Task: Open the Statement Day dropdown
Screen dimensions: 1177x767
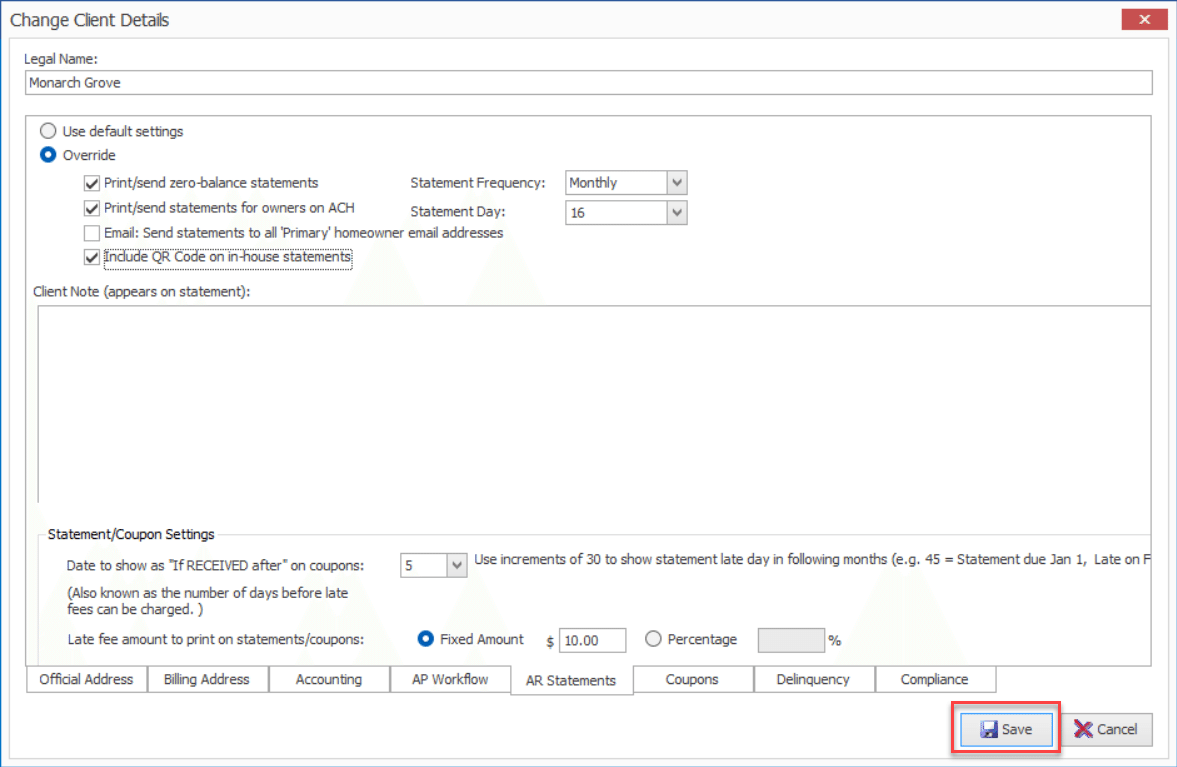Action: tap(677, 212)
